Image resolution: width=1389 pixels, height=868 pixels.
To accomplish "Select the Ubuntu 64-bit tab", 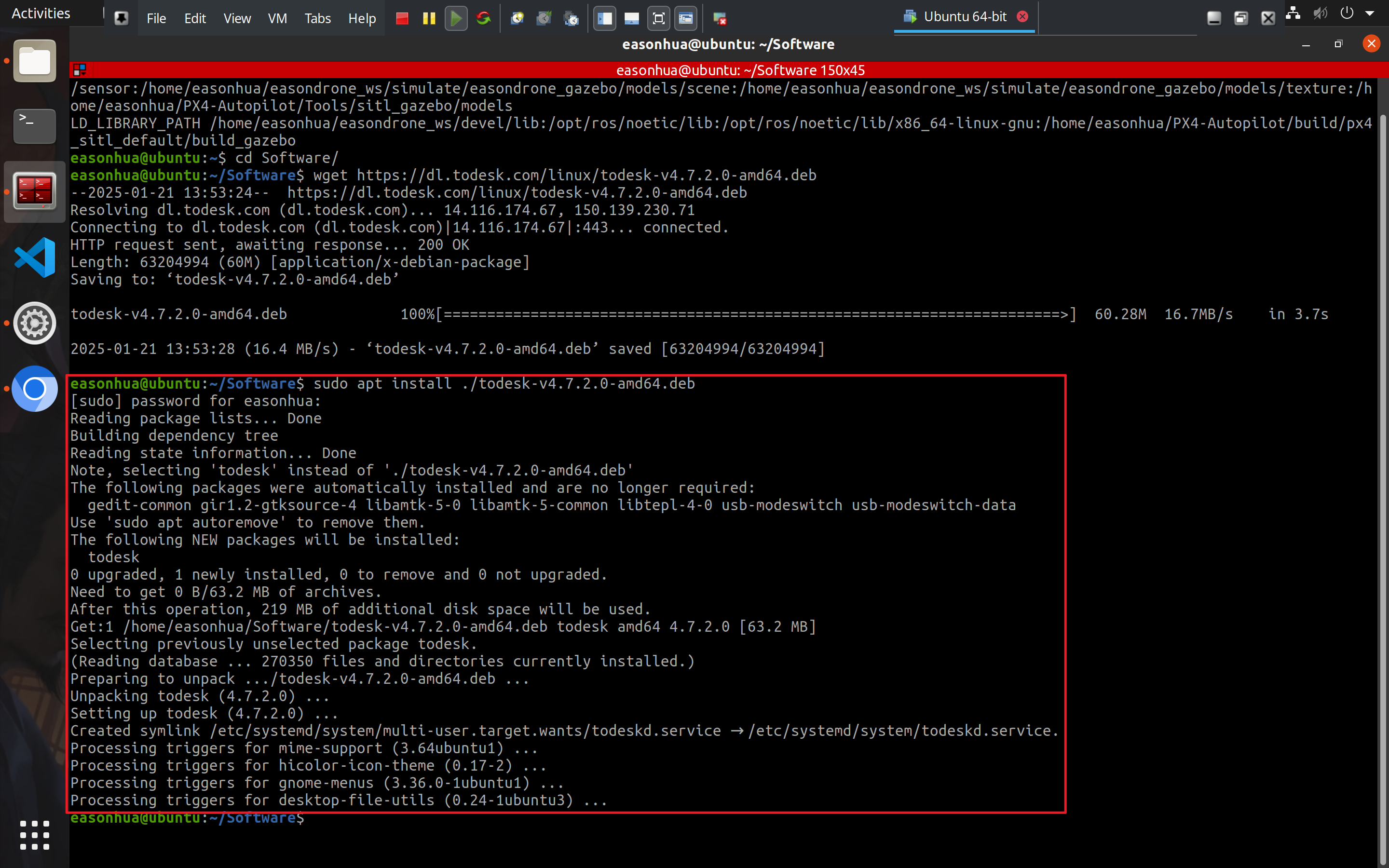I will point(964,17).
